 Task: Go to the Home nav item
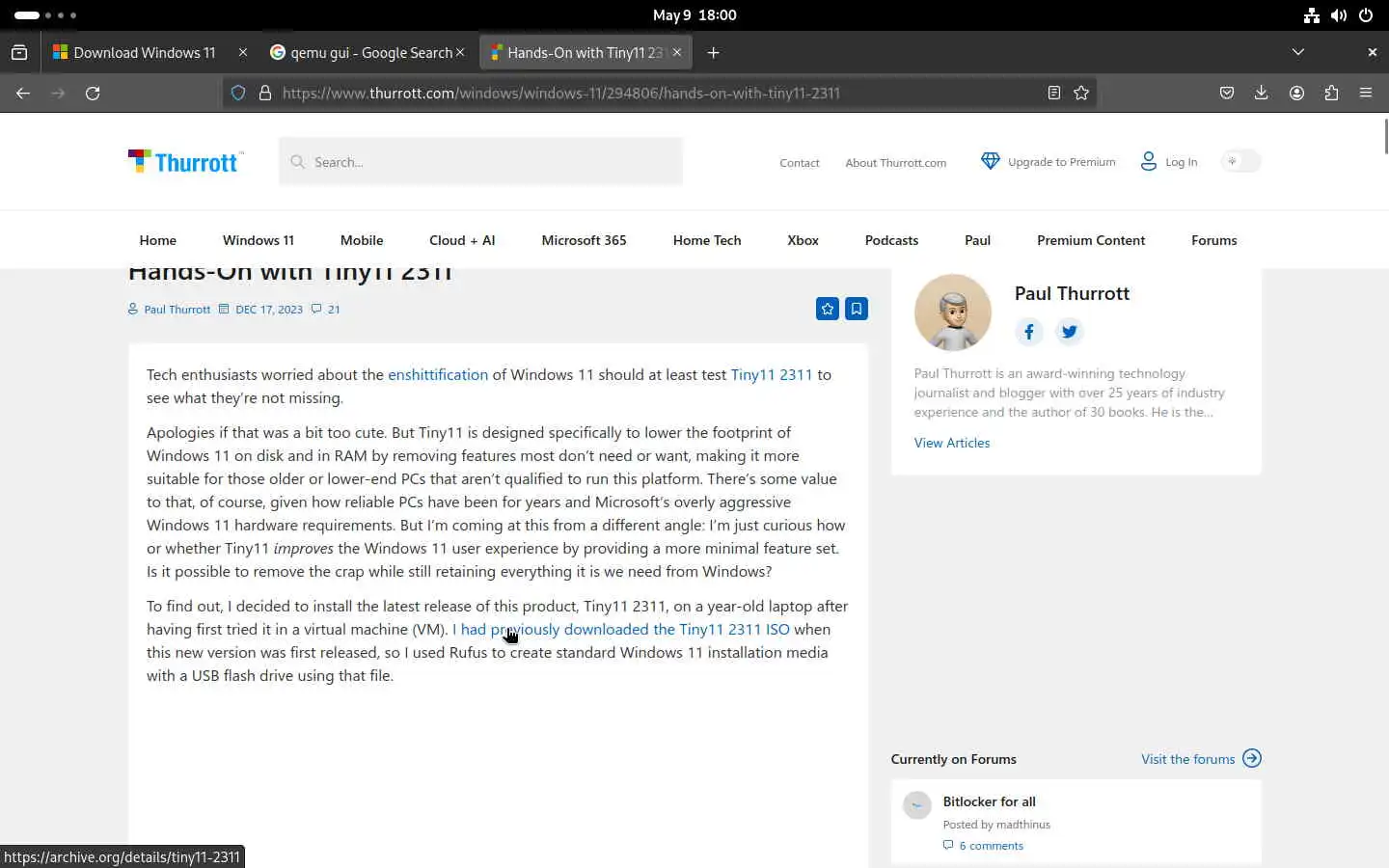[x=157, y=240]
